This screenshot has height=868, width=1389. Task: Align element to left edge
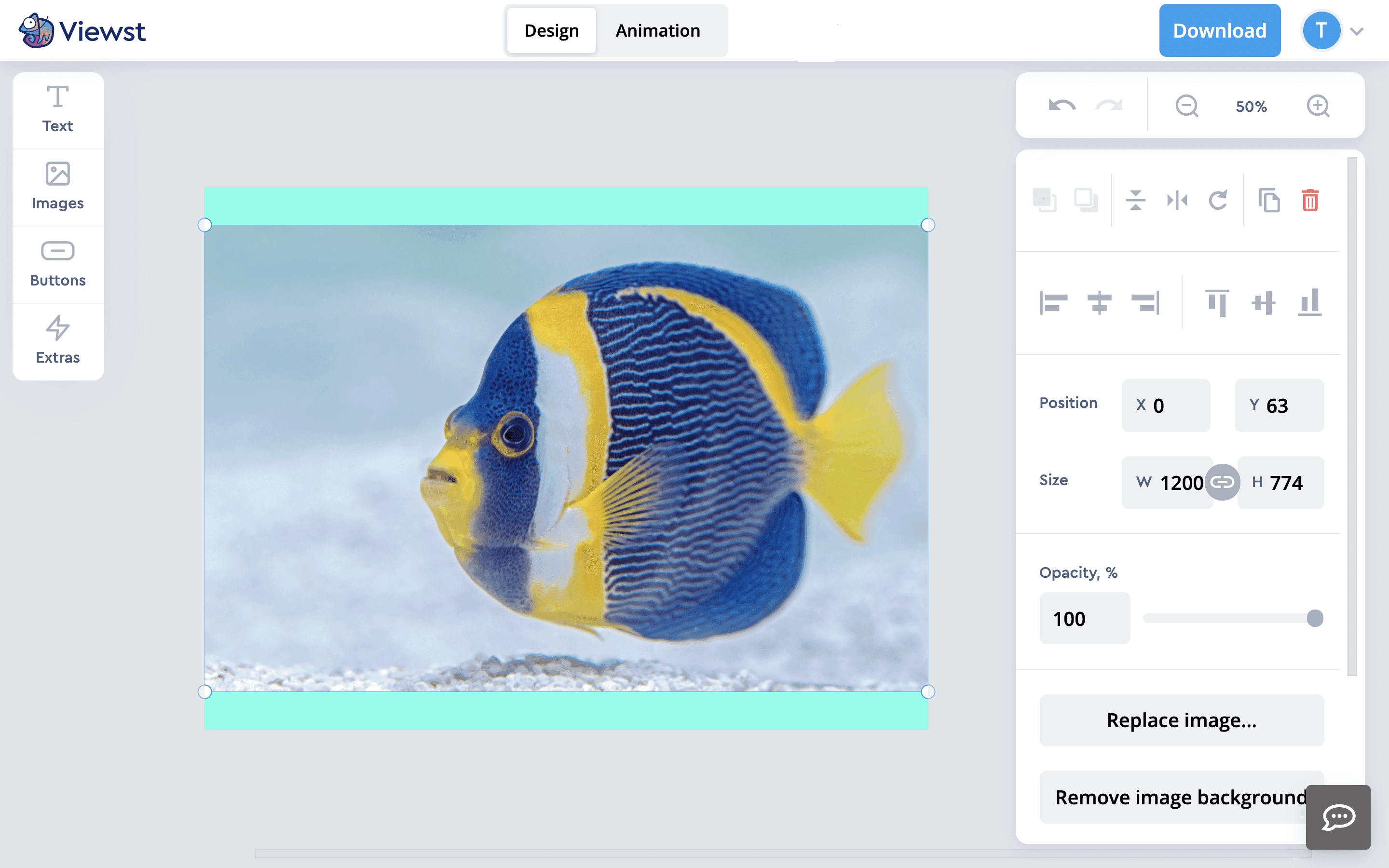[1053, 302]
